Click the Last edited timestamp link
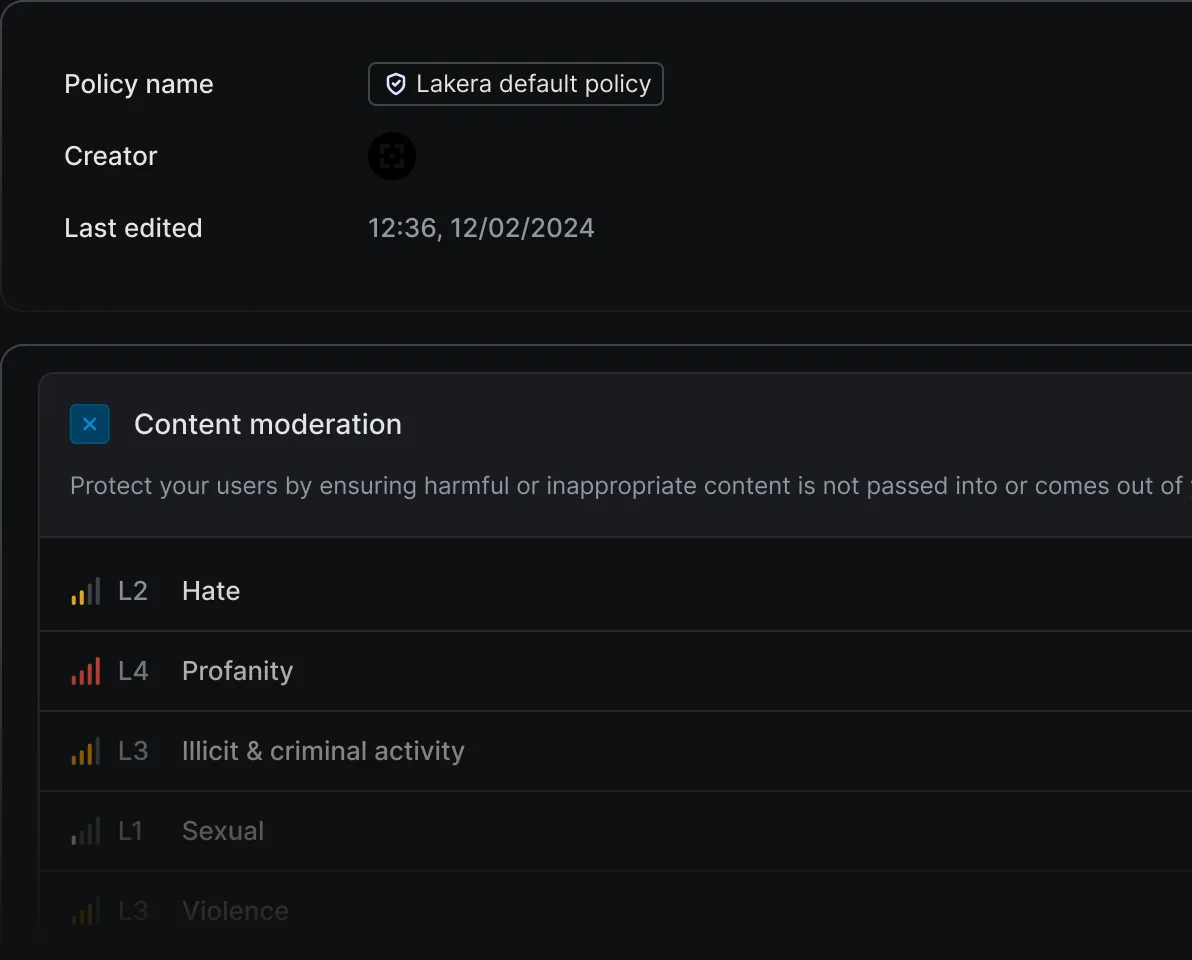 [x=481, y=228]
